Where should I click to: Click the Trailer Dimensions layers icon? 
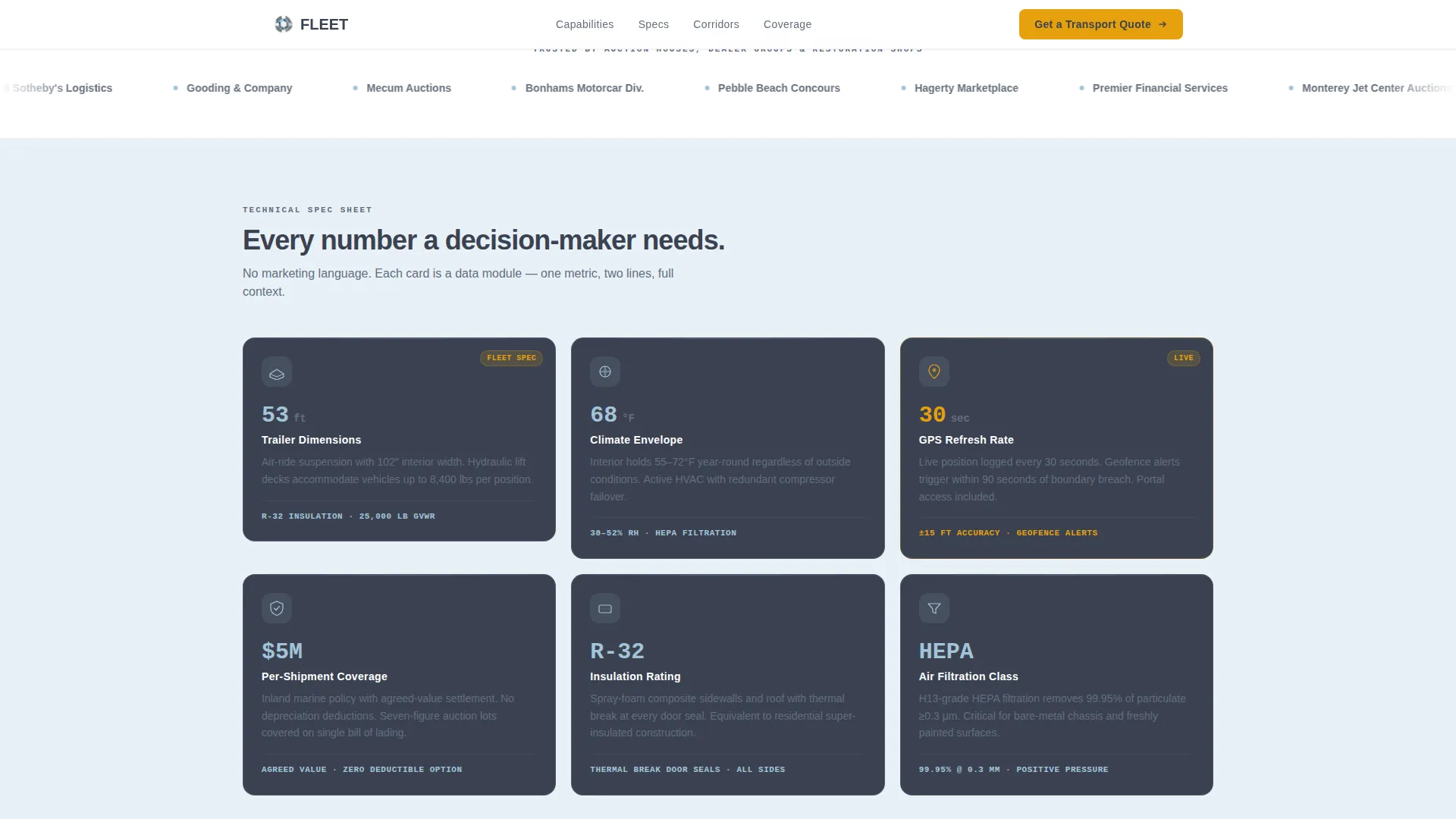pos(277,372)
